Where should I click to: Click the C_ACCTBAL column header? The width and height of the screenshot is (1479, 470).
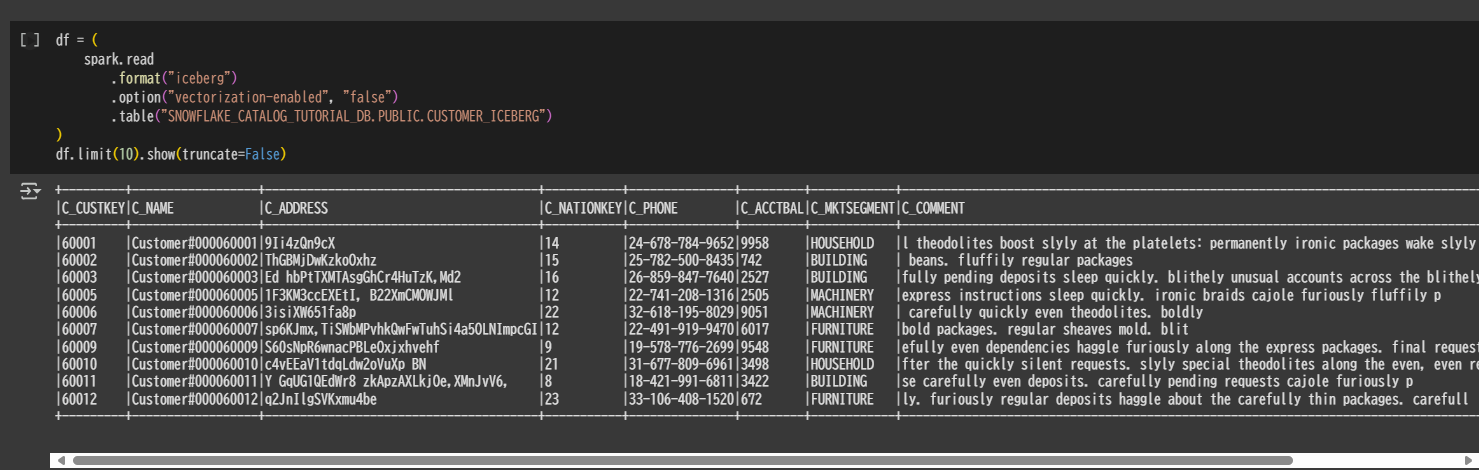click(x=771, y=208)
